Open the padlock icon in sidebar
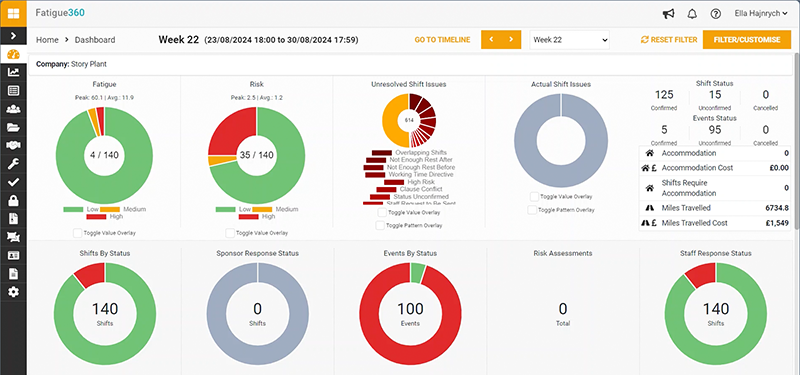Viewport: 800px width, 375px height. coord(13,201)
